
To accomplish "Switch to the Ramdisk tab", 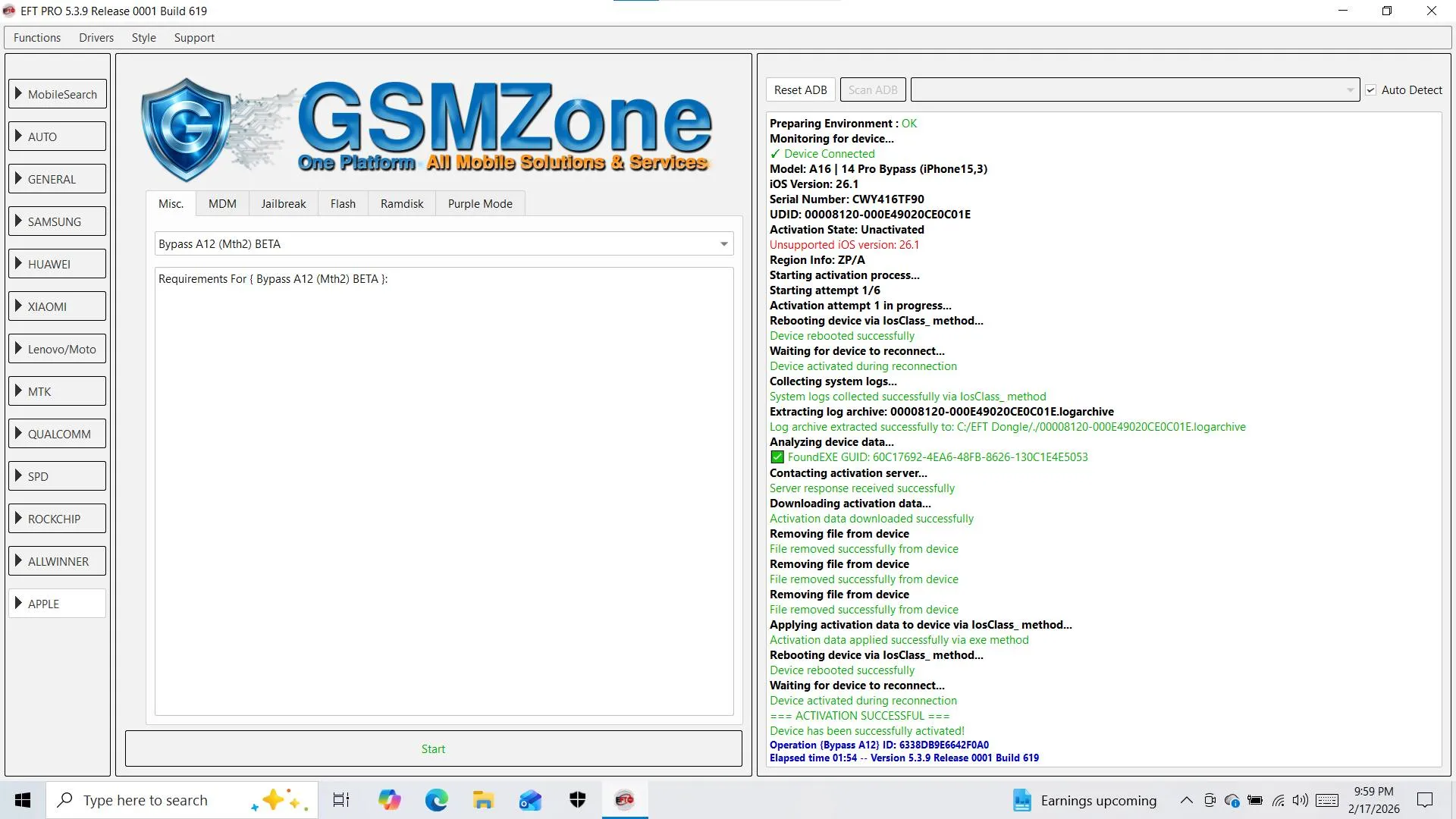I will [x=401, y=204].
